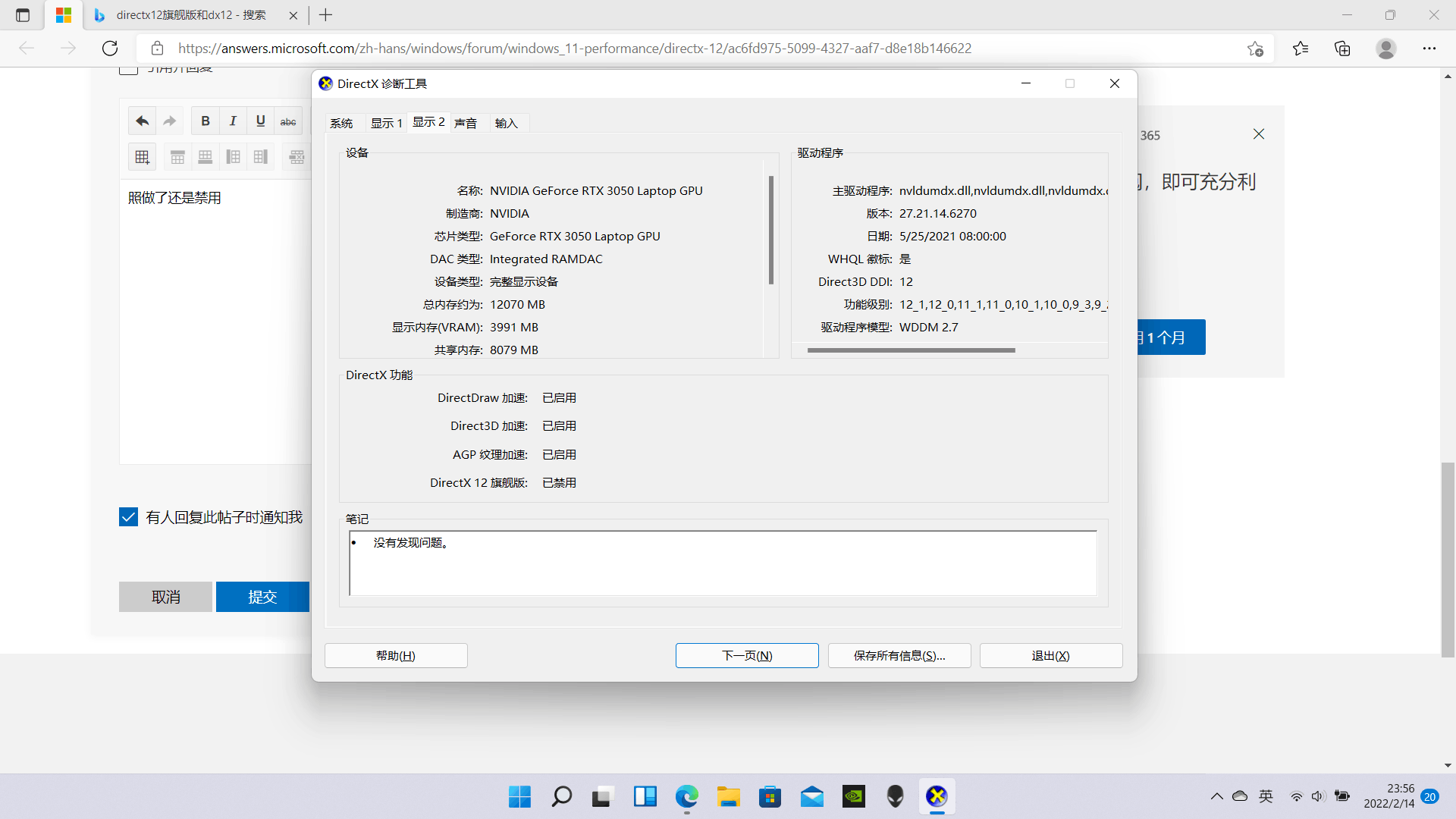Click the insert table icon

tap(142, 157)
